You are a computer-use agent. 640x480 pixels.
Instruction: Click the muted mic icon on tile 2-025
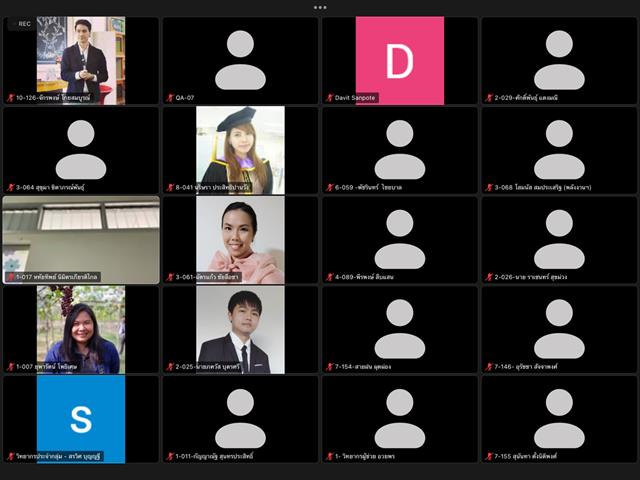coord(170,367)
